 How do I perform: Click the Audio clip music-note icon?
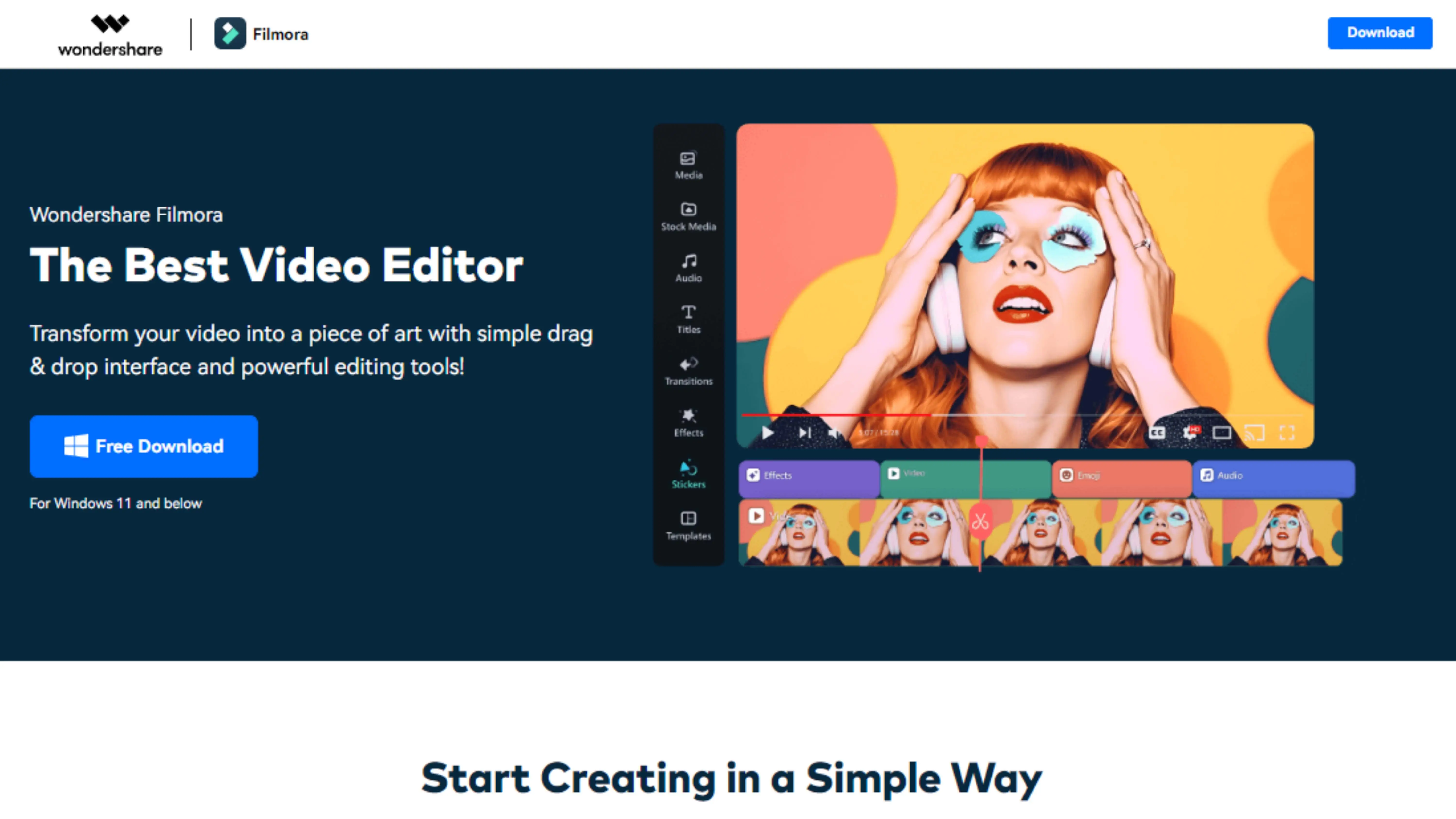coord(1207,475)
